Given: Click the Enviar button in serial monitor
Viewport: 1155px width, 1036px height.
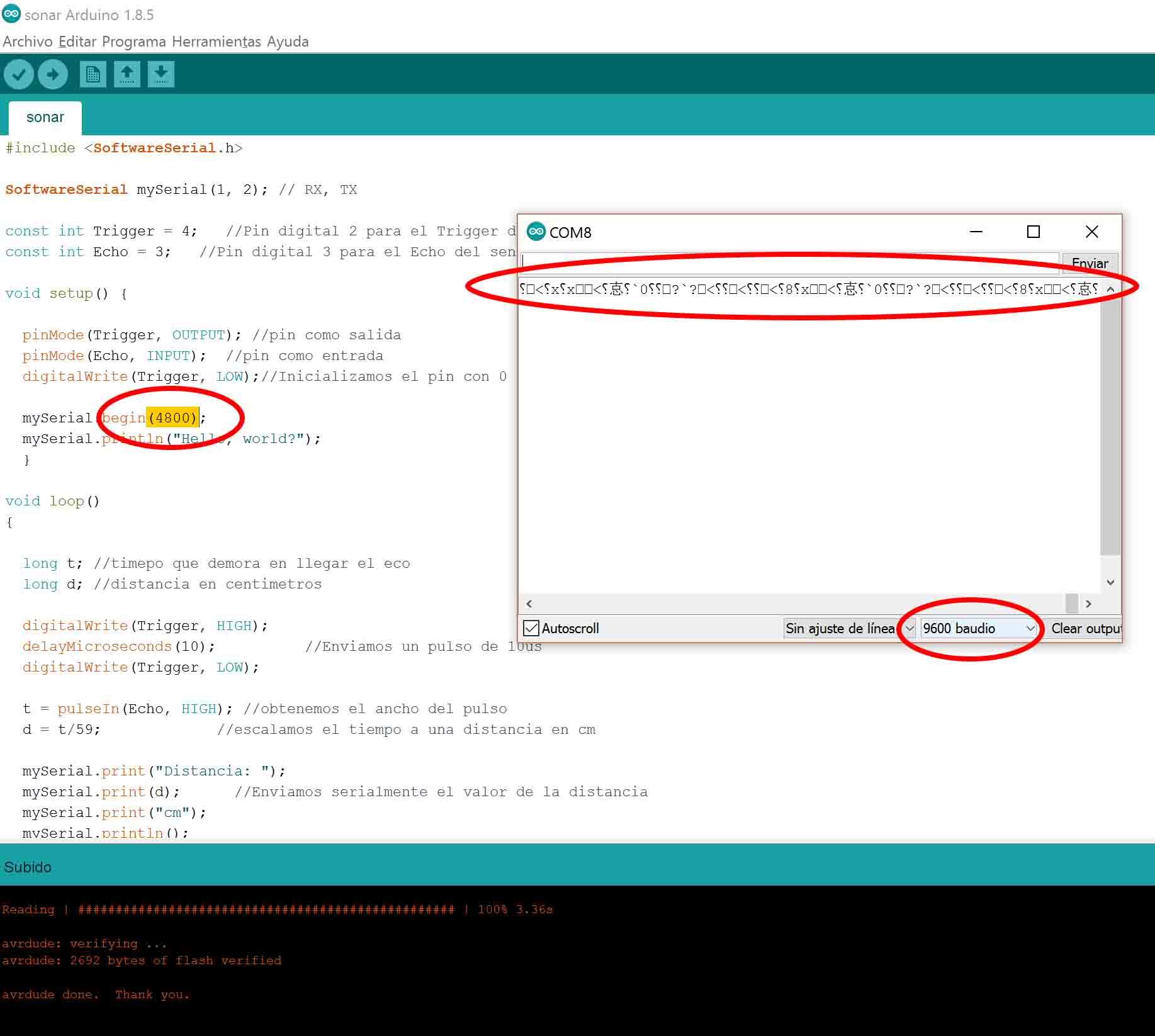Looking at the screenshot, I should 1090,263.
